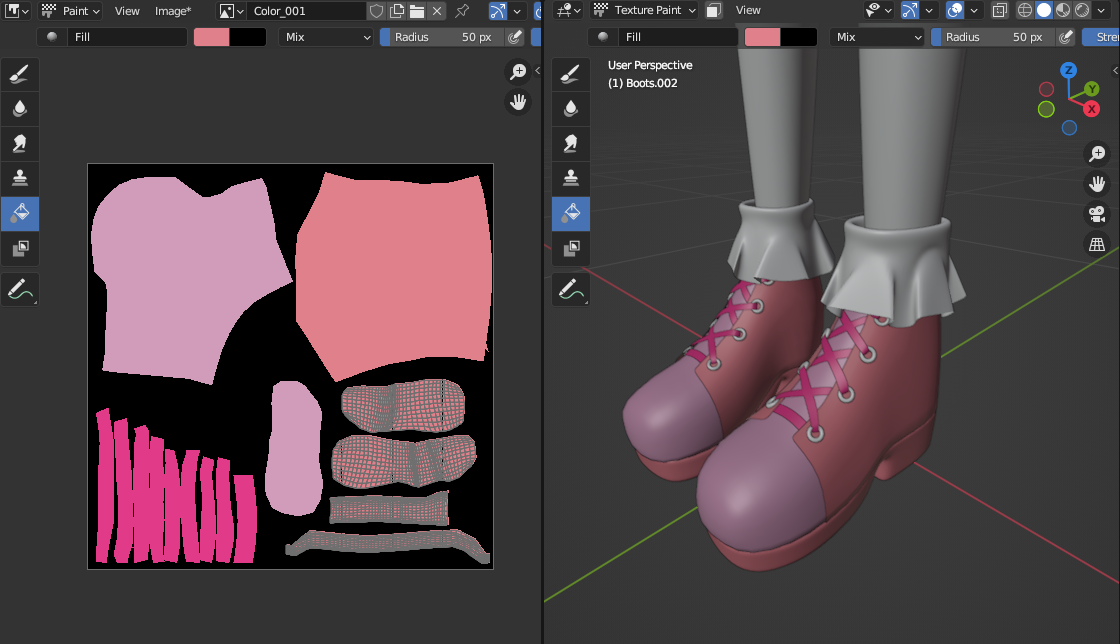The image size is (1120, 644).
Task: Select the Soften tool in the image editor
Action: tap(20, 109)
